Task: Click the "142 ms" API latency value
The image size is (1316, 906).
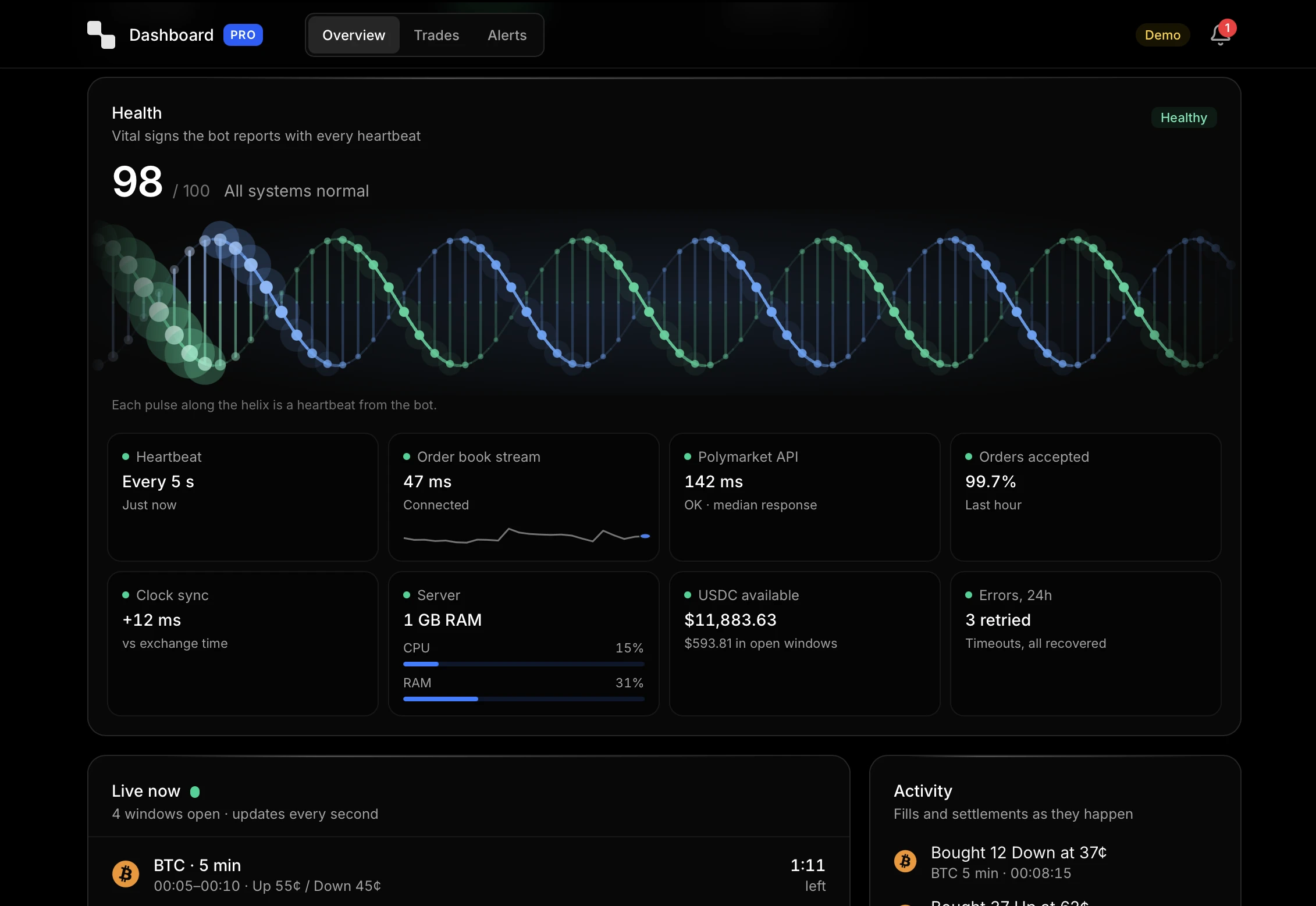Action: click(x=713, y=481)
